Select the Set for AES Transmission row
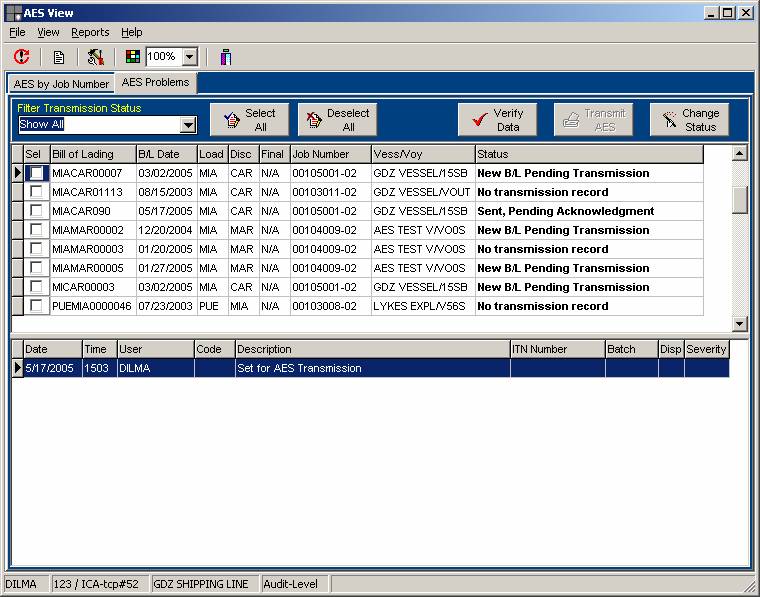 [370, 368]
